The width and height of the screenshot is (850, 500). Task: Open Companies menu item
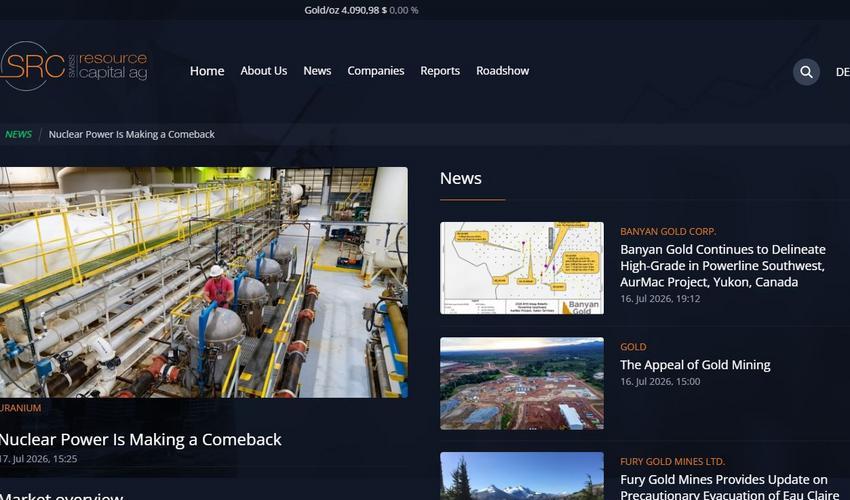click(376, 71)
